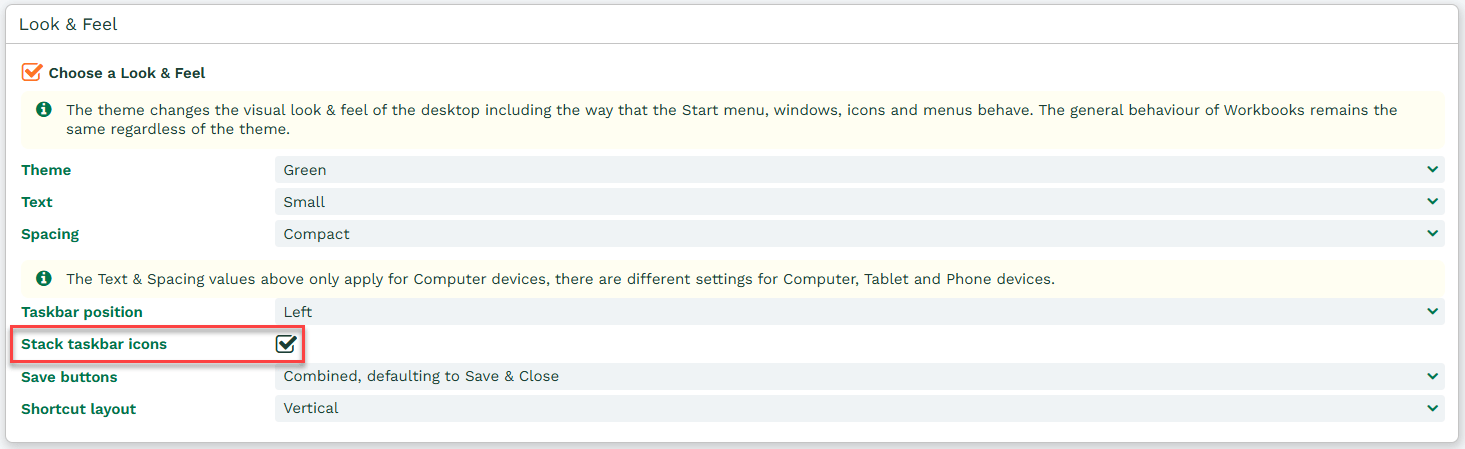Click the Taskbar position label
Screen dimensions: 1465x449
click(82, 312)
